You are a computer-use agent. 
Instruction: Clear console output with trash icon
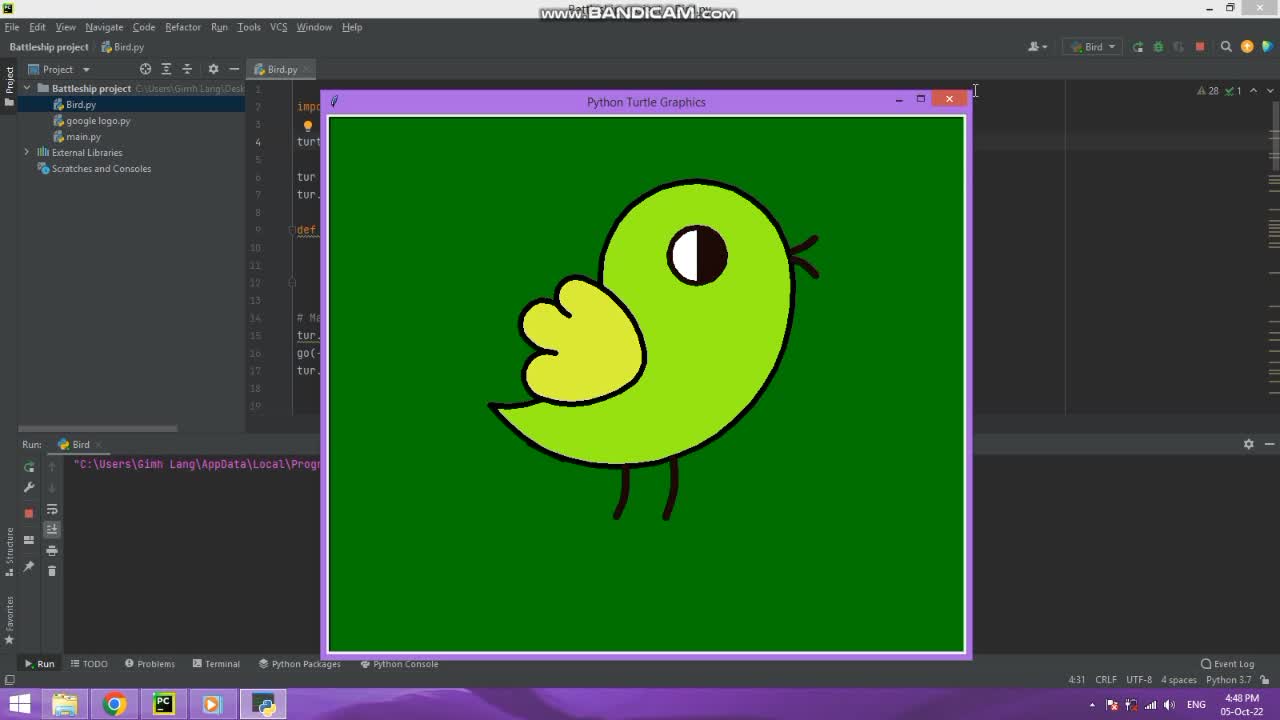coord(52,571)
